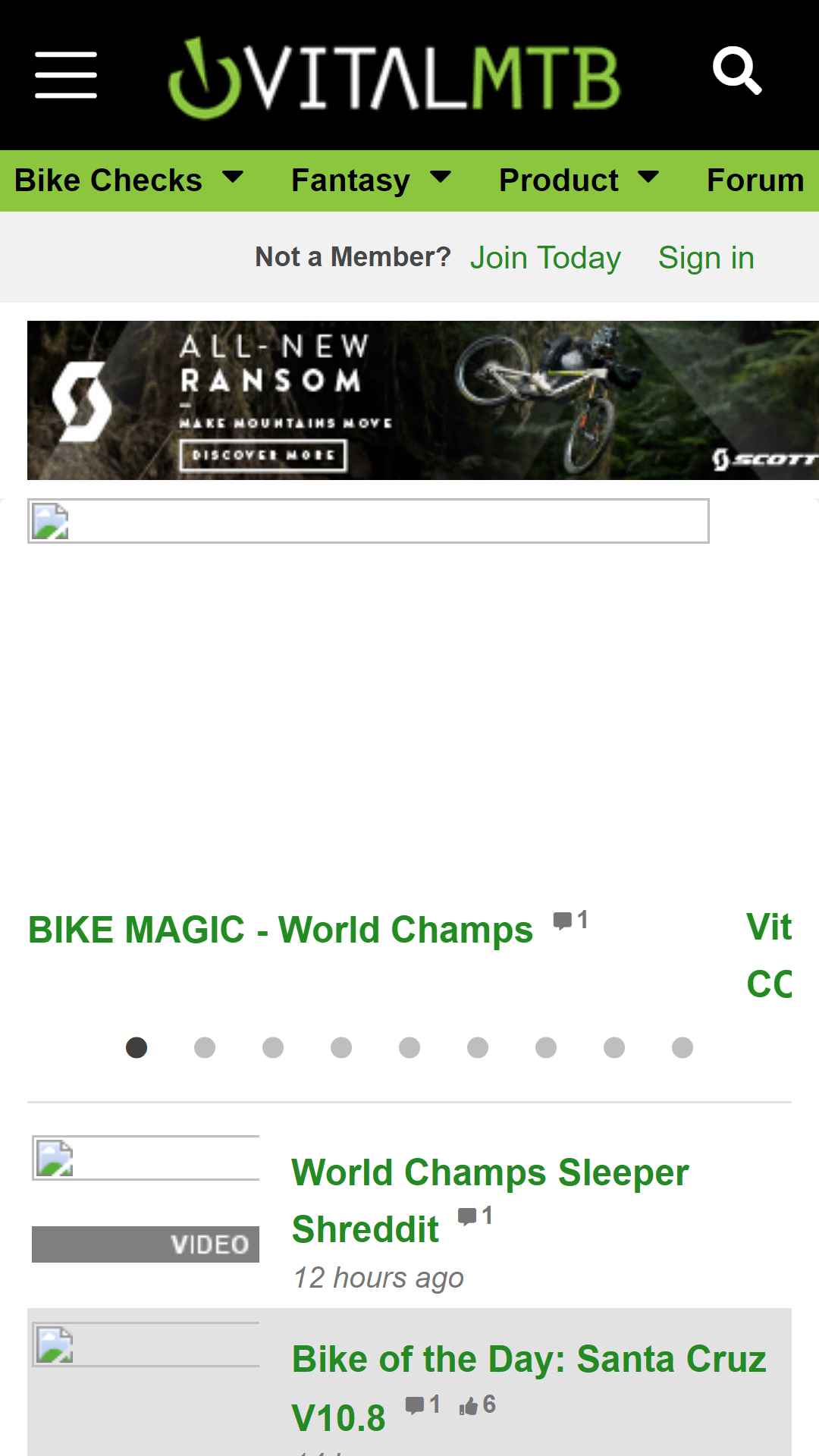Screen dimensions: 819x1456
Task: Open the Bike Checks menu item
Action: point(108,180)
